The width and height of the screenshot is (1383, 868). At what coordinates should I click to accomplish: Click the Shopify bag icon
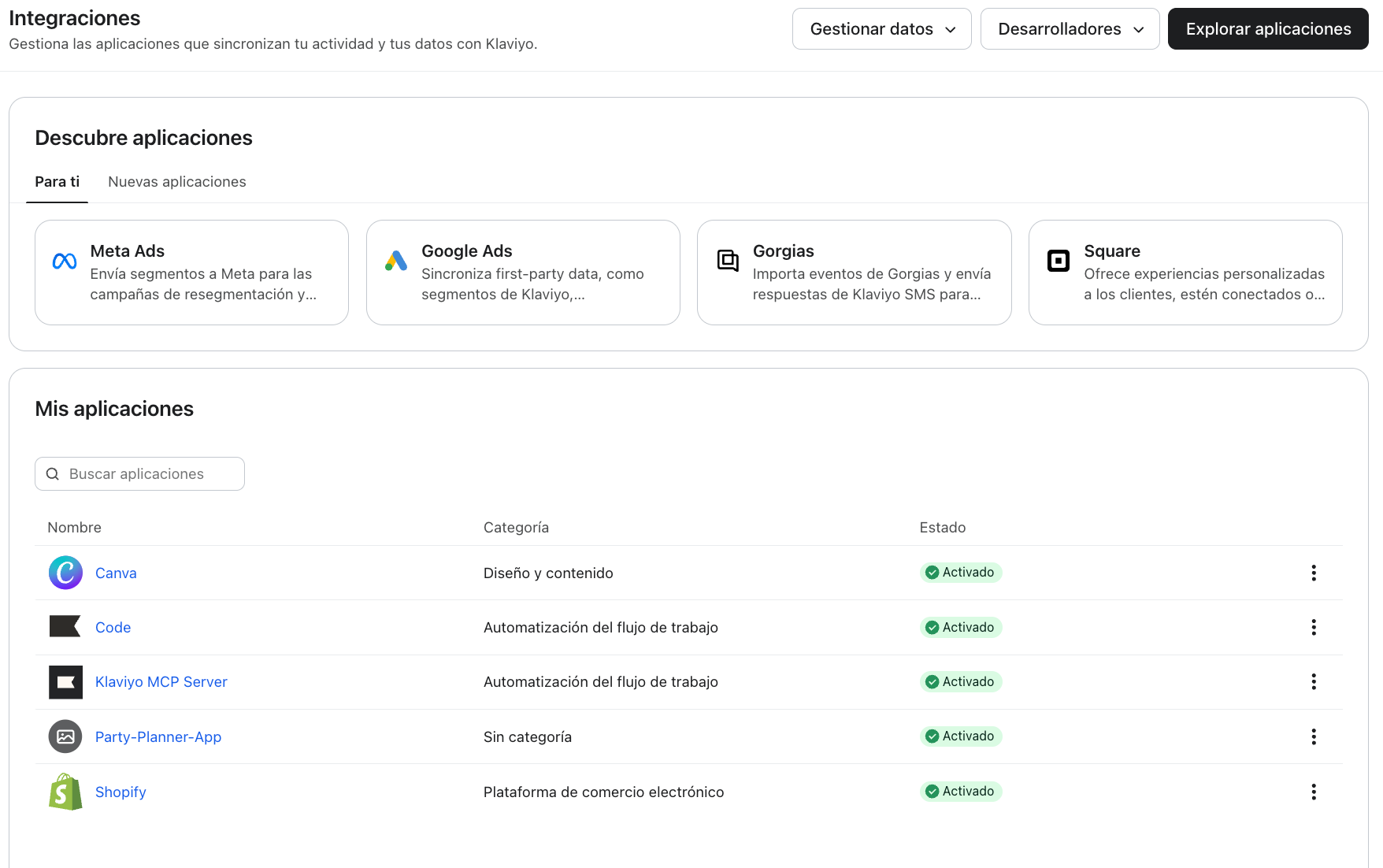[65, 792]
